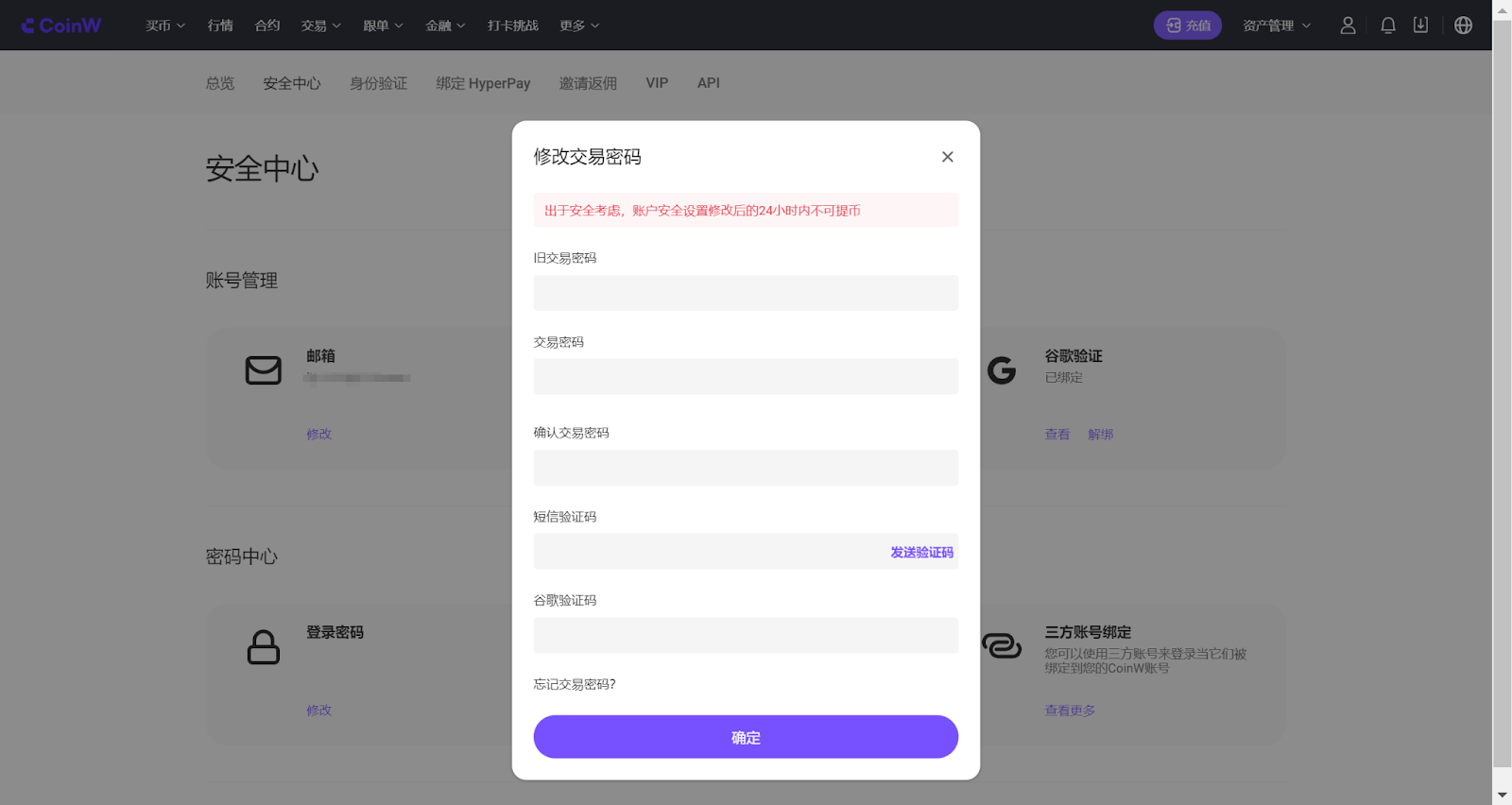
Task: Close the change trading password dialog
Action: click(947, 157)
